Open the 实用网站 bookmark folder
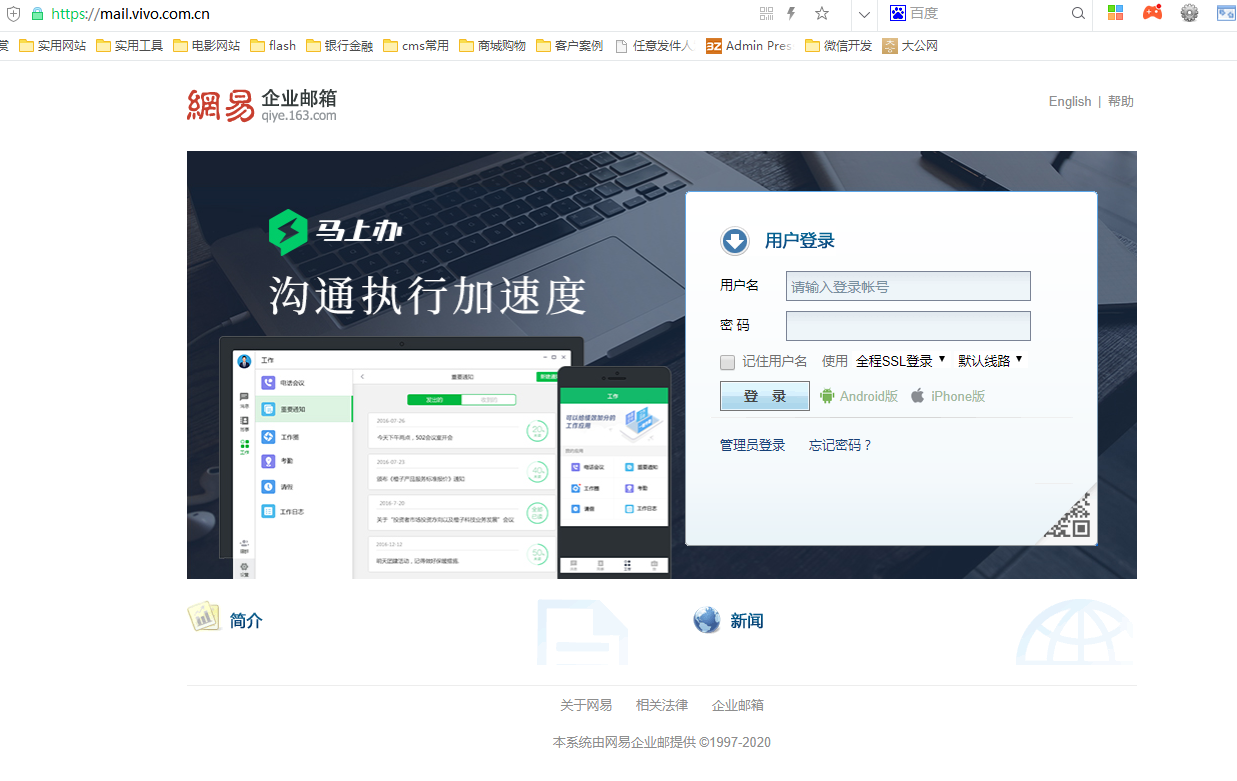Image resolution: width=1237 pixels, height=781 pixels. [53, 45]
